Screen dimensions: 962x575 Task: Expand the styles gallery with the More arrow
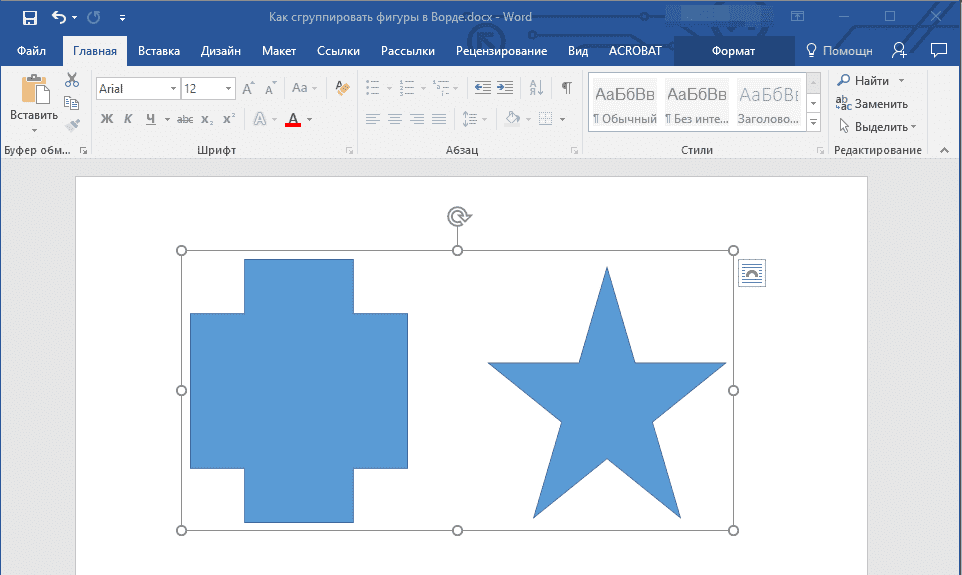click(813, 123)
